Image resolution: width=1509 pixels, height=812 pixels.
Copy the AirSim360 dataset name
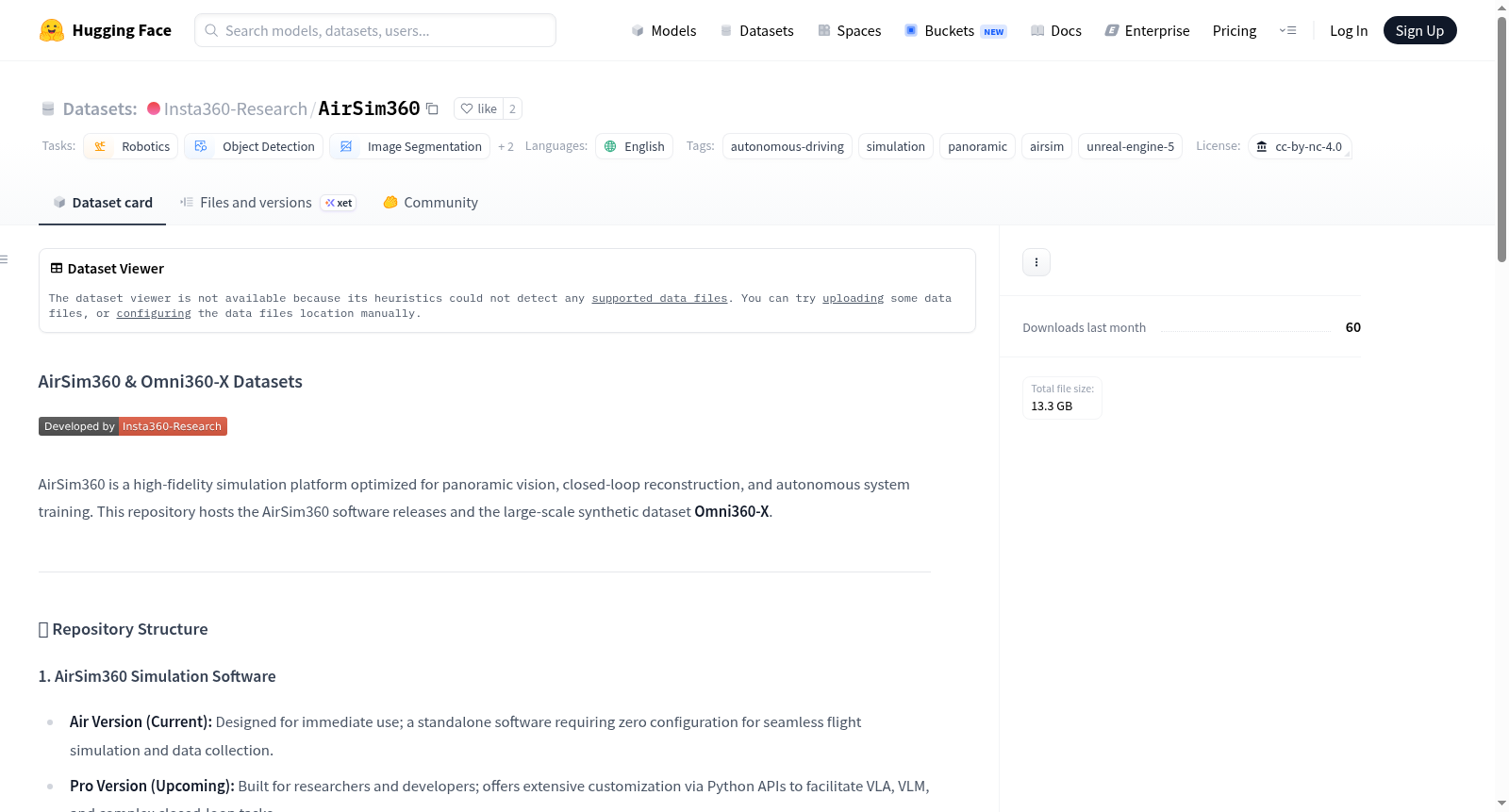pos(432,108)
